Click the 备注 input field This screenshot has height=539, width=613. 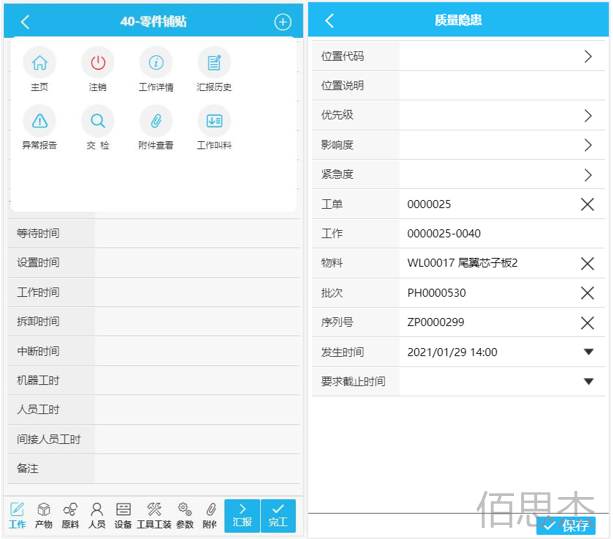[197, 469]
